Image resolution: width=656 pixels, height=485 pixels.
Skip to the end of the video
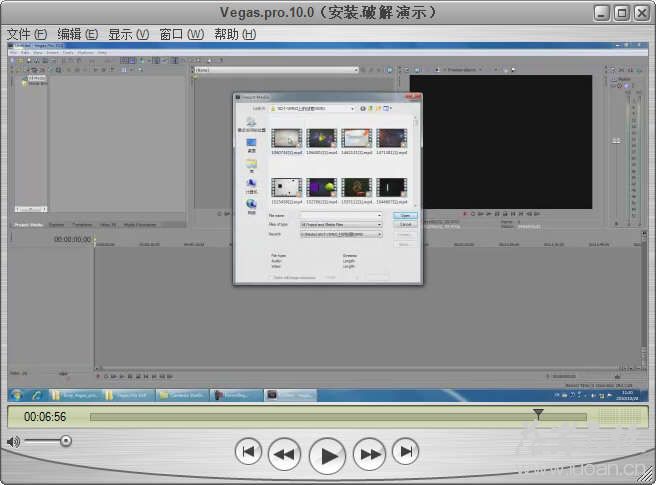(x=405, y=452)
